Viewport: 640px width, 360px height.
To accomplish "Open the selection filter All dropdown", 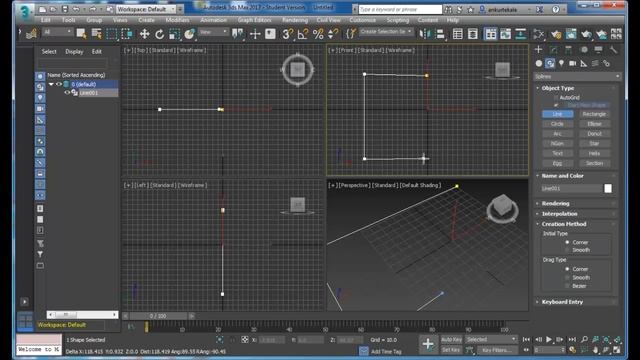I will point(58,32).
